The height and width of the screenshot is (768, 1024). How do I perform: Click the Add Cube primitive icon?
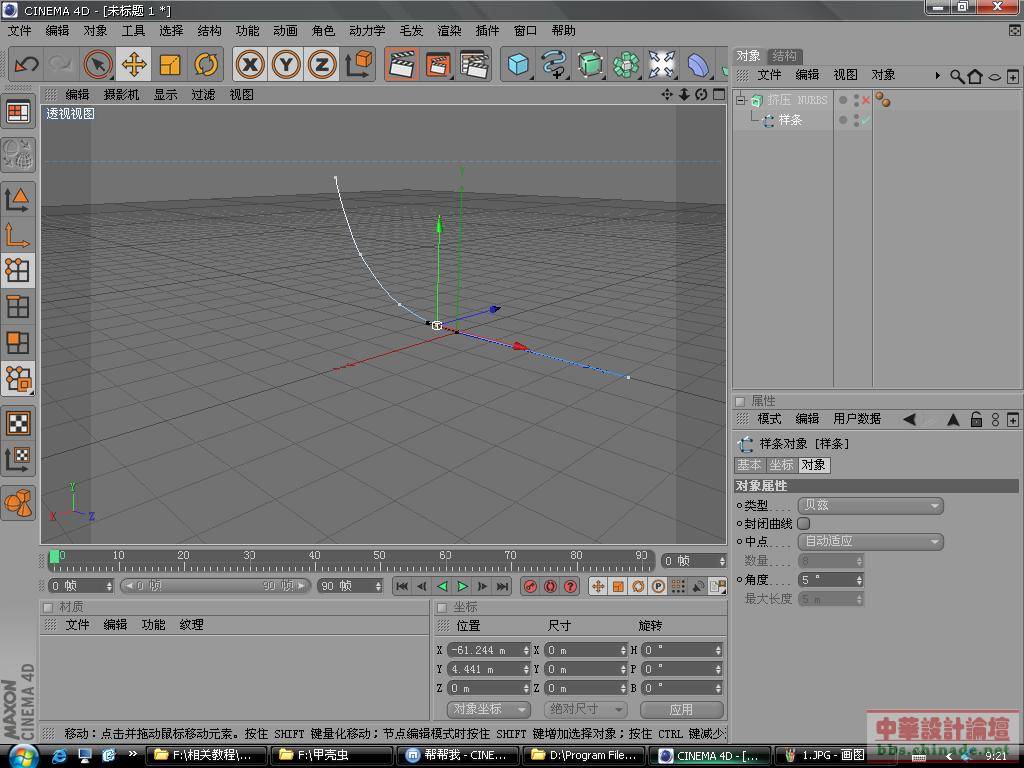[x=518, y=65]
